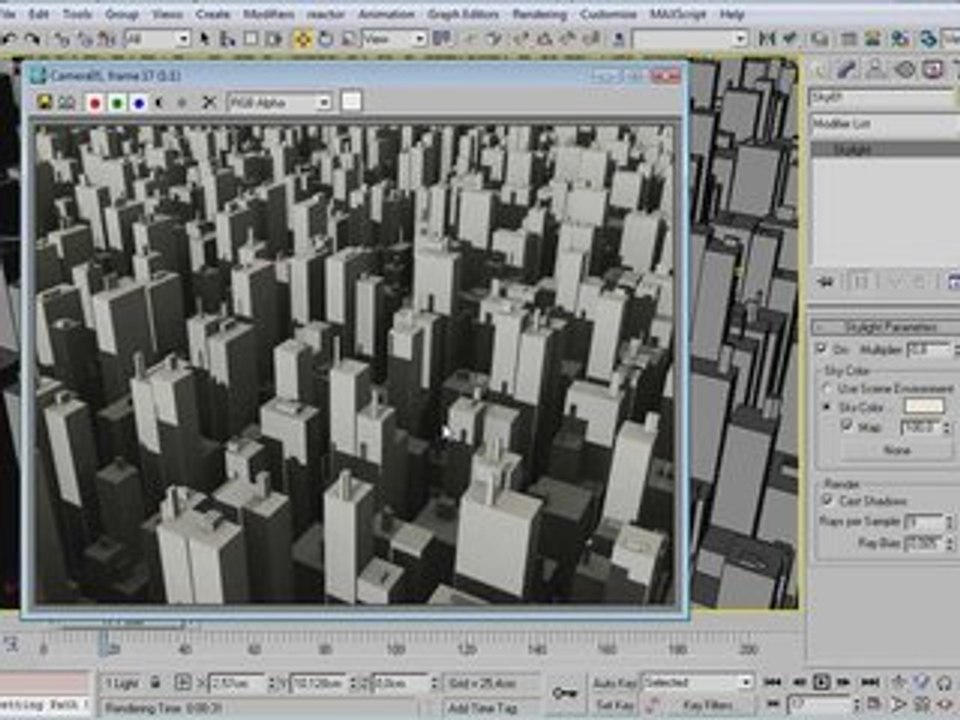Open the Modify panel tab icon
Viewport: 960px width, 720px height.
(846, 69)
